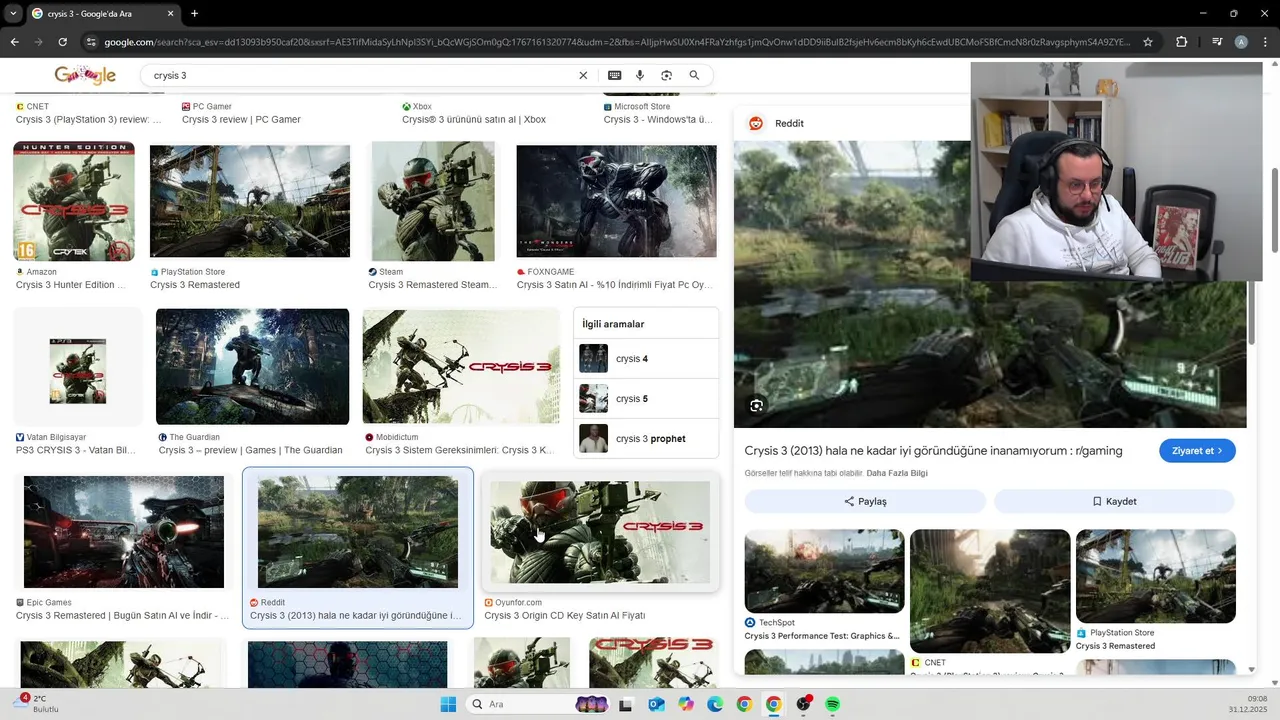The image size is (1280, 720).
Task: Click the magnifier search button
Action: tap(694, 75)
